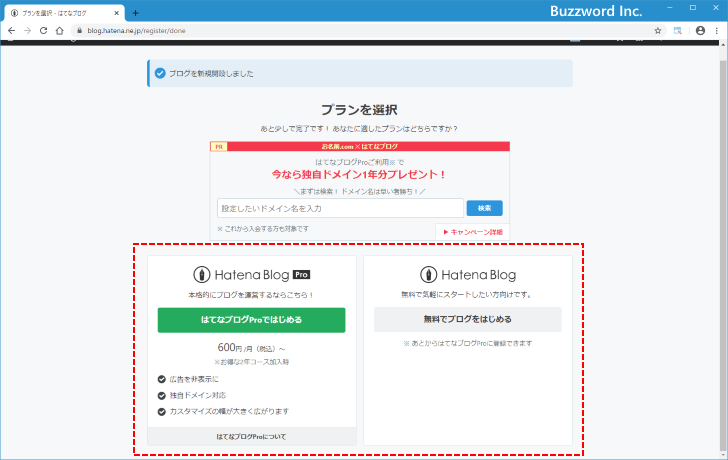Minimize the browser window
Screen dimensions: 728x460
(x=670, y=8)
